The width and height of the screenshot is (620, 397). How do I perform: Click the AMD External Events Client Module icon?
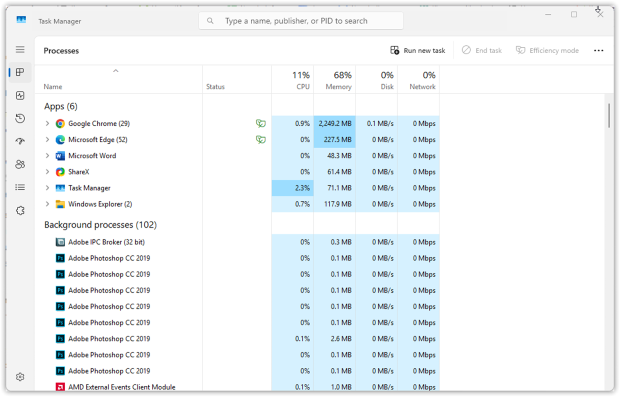(x=60, y=387)
